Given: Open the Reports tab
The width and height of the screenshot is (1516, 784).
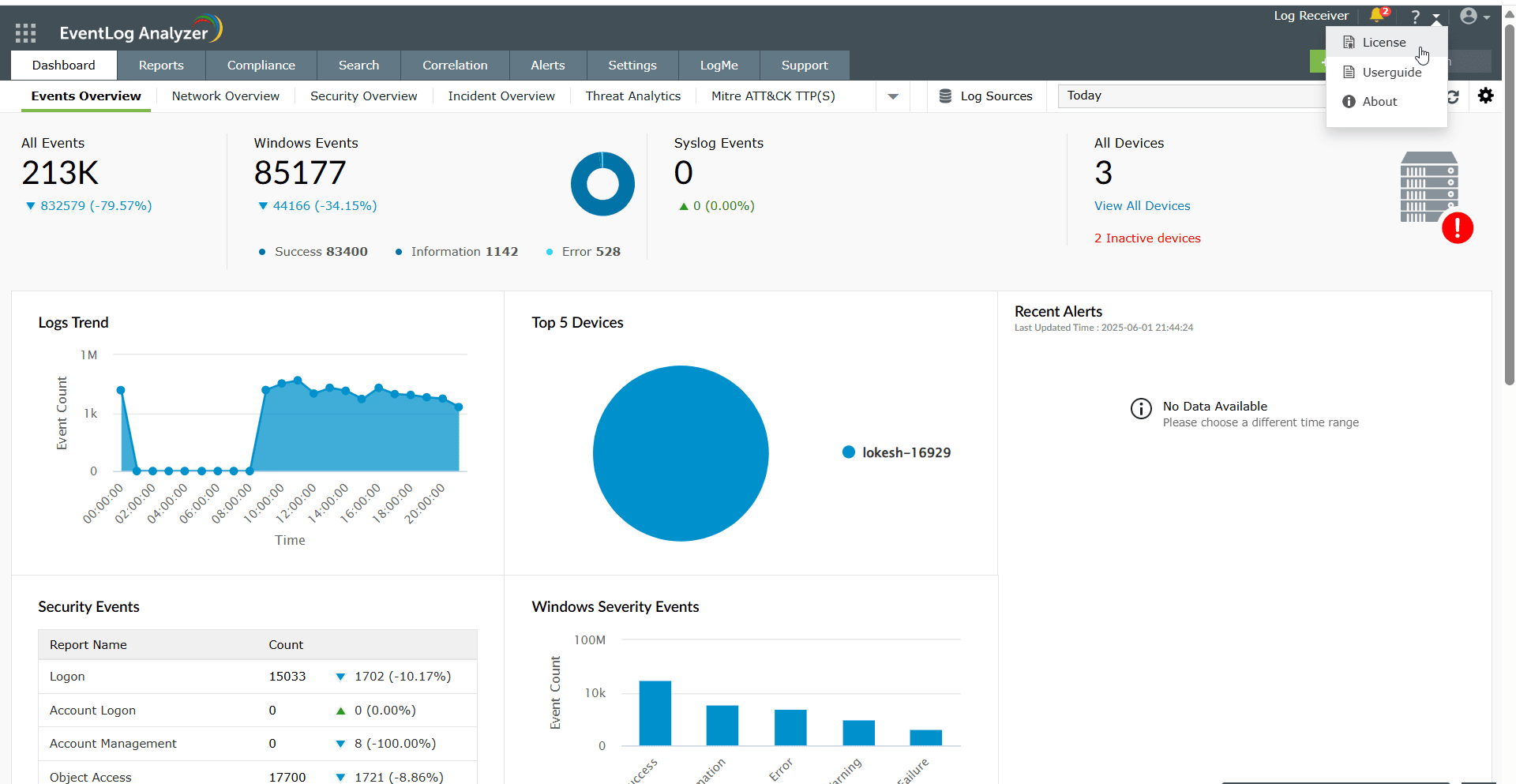Looking at the screenshot, I should [161, 66].
